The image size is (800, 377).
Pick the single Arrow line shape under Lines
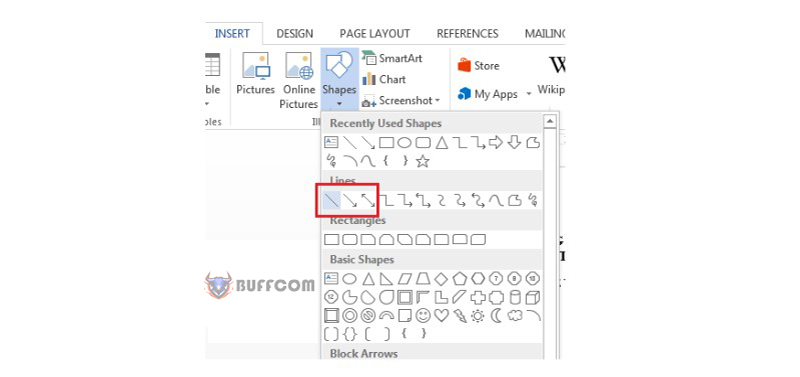[350, 200]
